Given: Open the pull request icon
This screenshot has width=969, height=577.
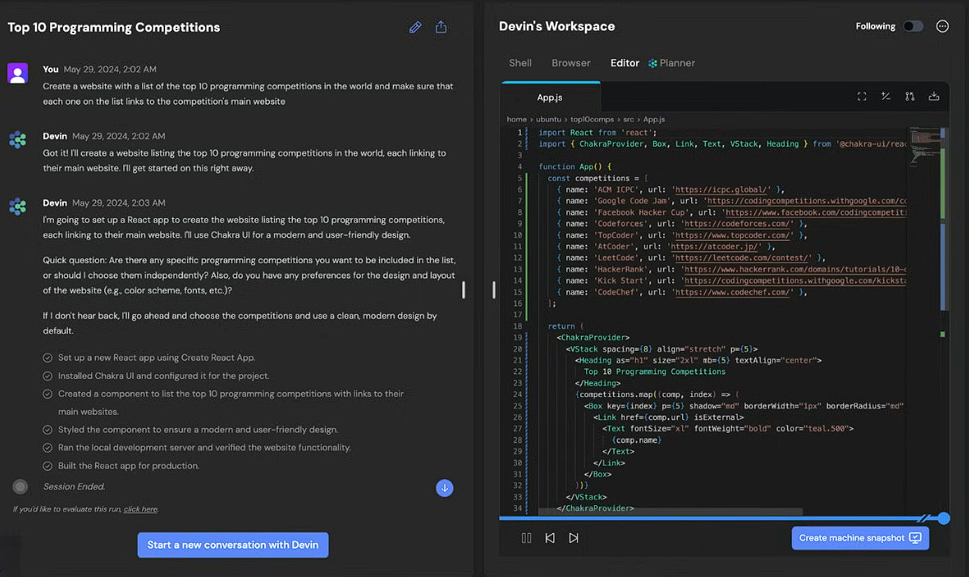Looking at the screenshot, I should (x=910, y=96).
